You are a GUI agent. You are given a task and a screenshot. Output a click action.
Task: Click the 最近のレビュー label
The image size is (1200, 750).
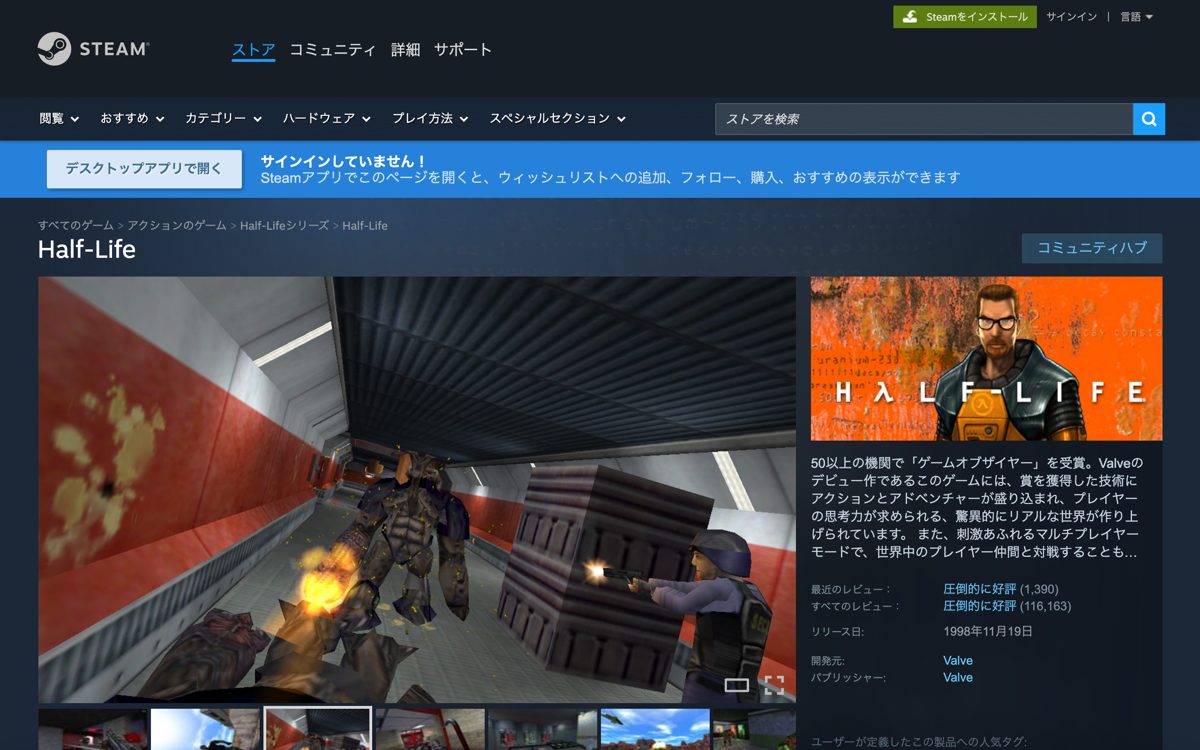click(850, 590)
